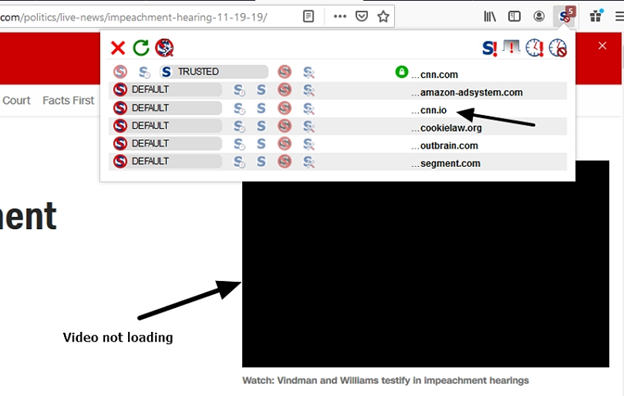Image resolution: width=624 pixels, height=396 pixels.
Task: Open the Facts First nav link
Action: click(x=68, y=100)
